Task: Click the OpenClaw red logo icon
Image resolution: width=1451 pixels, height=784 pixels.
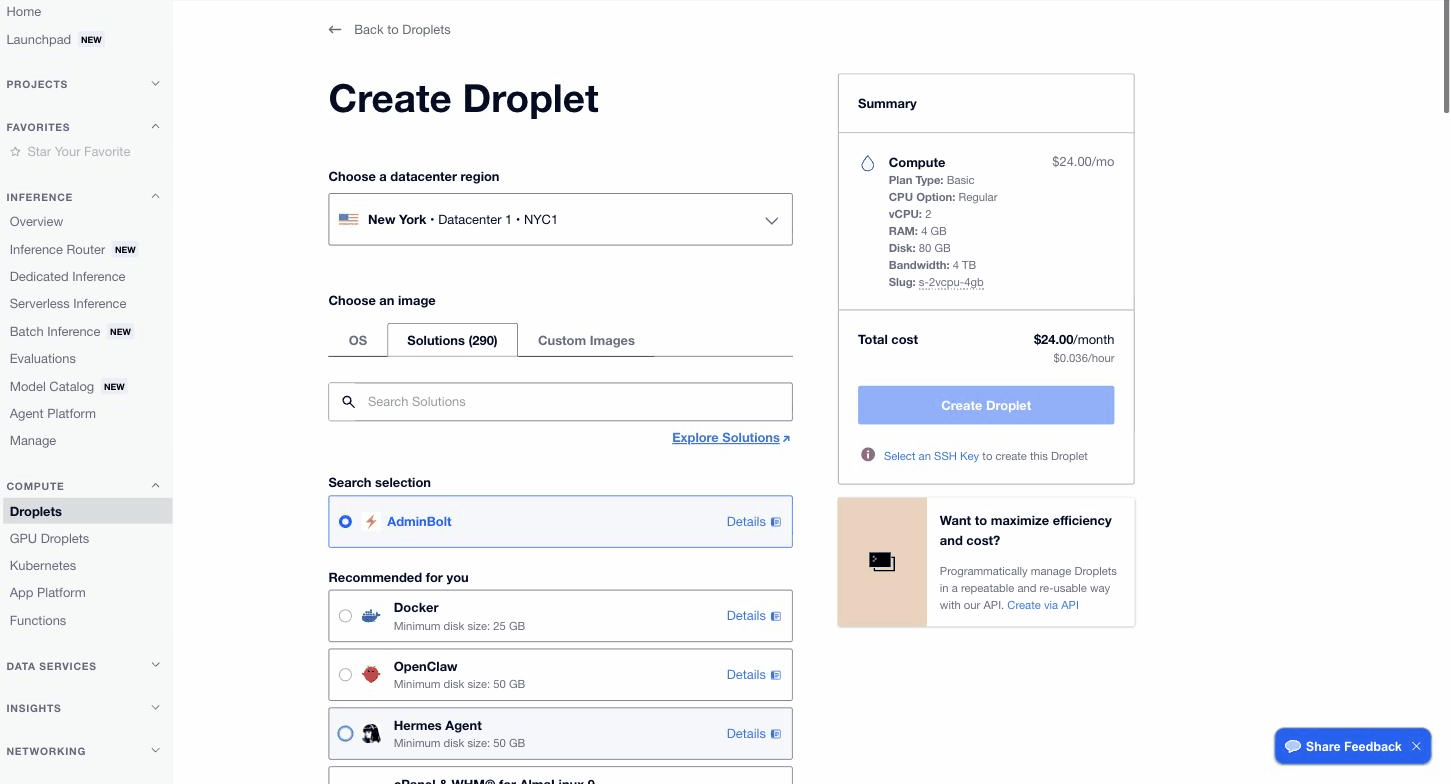Action: point(371,675)
